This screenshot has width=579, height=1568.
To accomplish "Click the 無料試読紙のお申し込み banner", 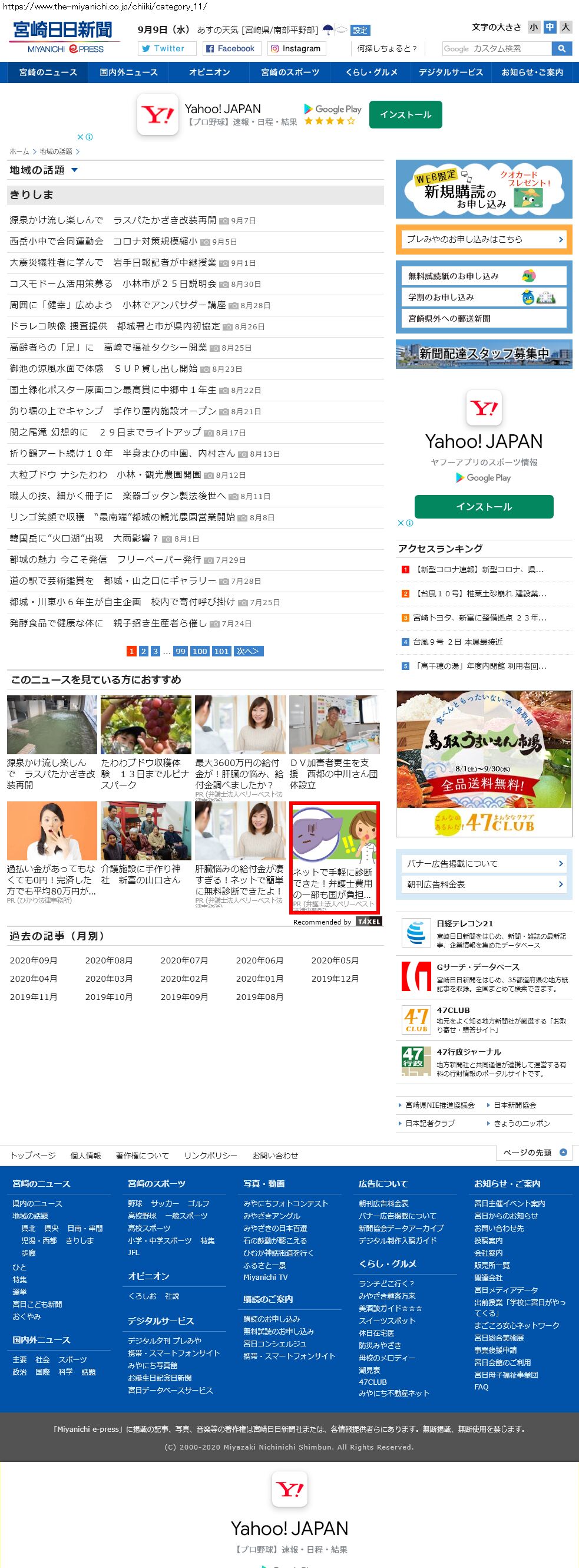I will pyautogui.click(x=484, y=276).
